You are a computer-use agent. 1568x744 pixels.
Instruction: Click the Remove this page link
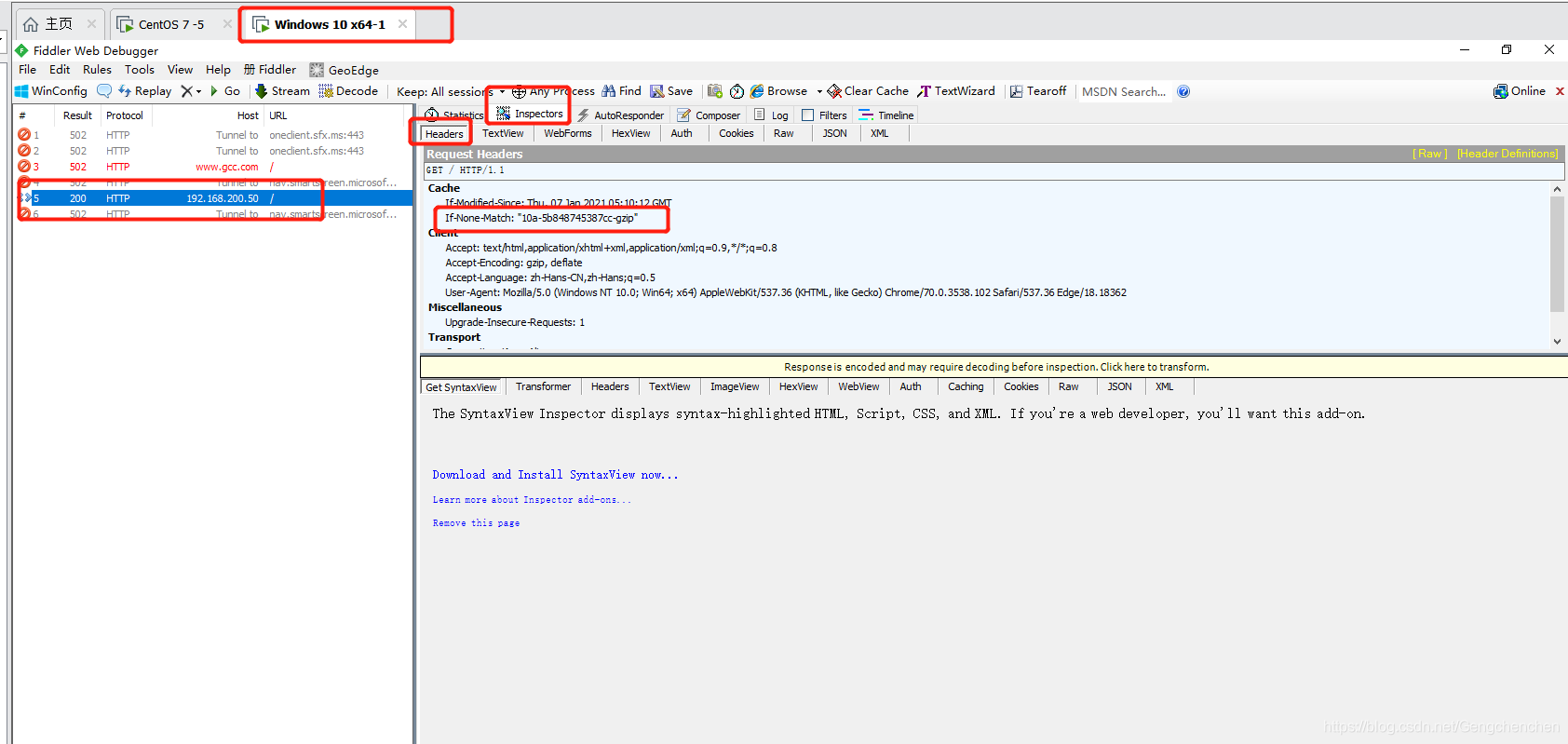click(476, 523)
